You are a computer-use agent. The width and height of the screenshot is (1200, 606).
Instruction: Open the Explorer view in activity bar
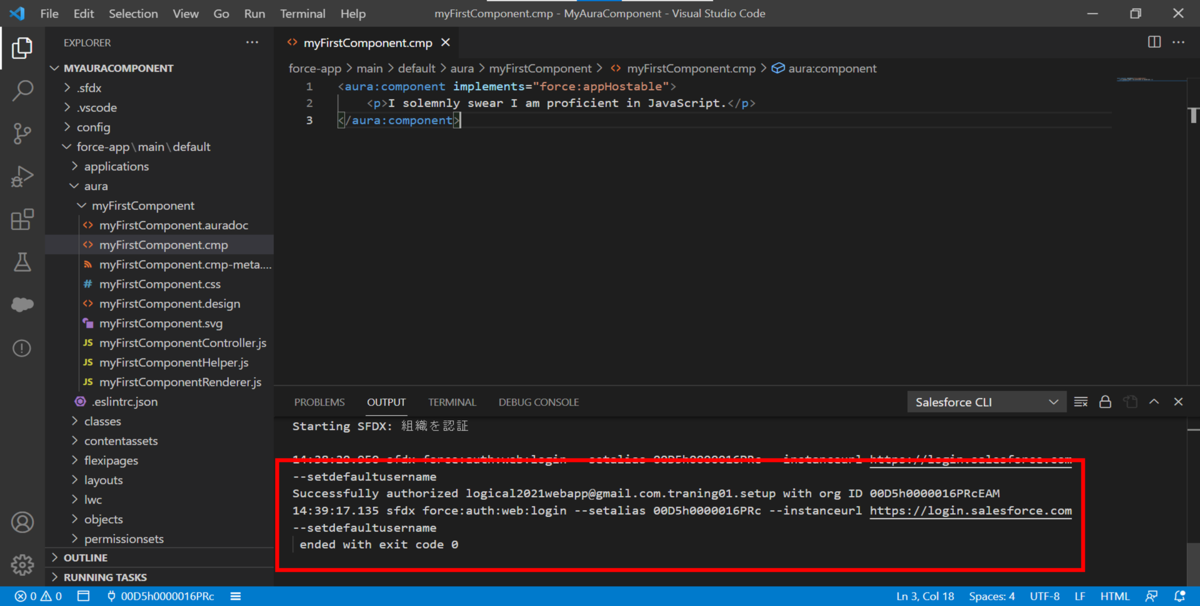pos(22,47)
